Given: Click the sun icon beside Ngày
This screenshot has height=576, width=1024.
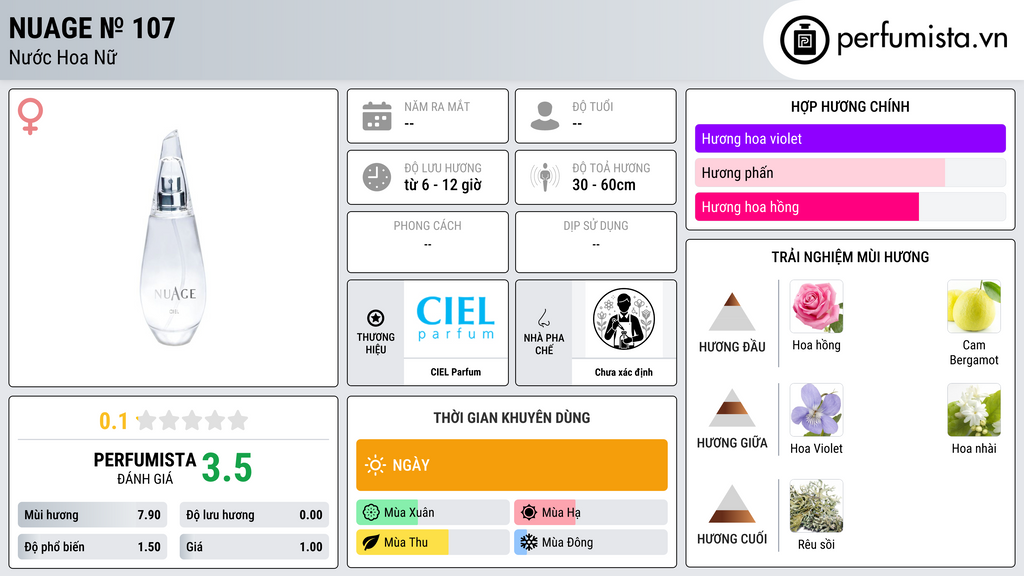Looking at the screenshot, I should pos(376,465).
